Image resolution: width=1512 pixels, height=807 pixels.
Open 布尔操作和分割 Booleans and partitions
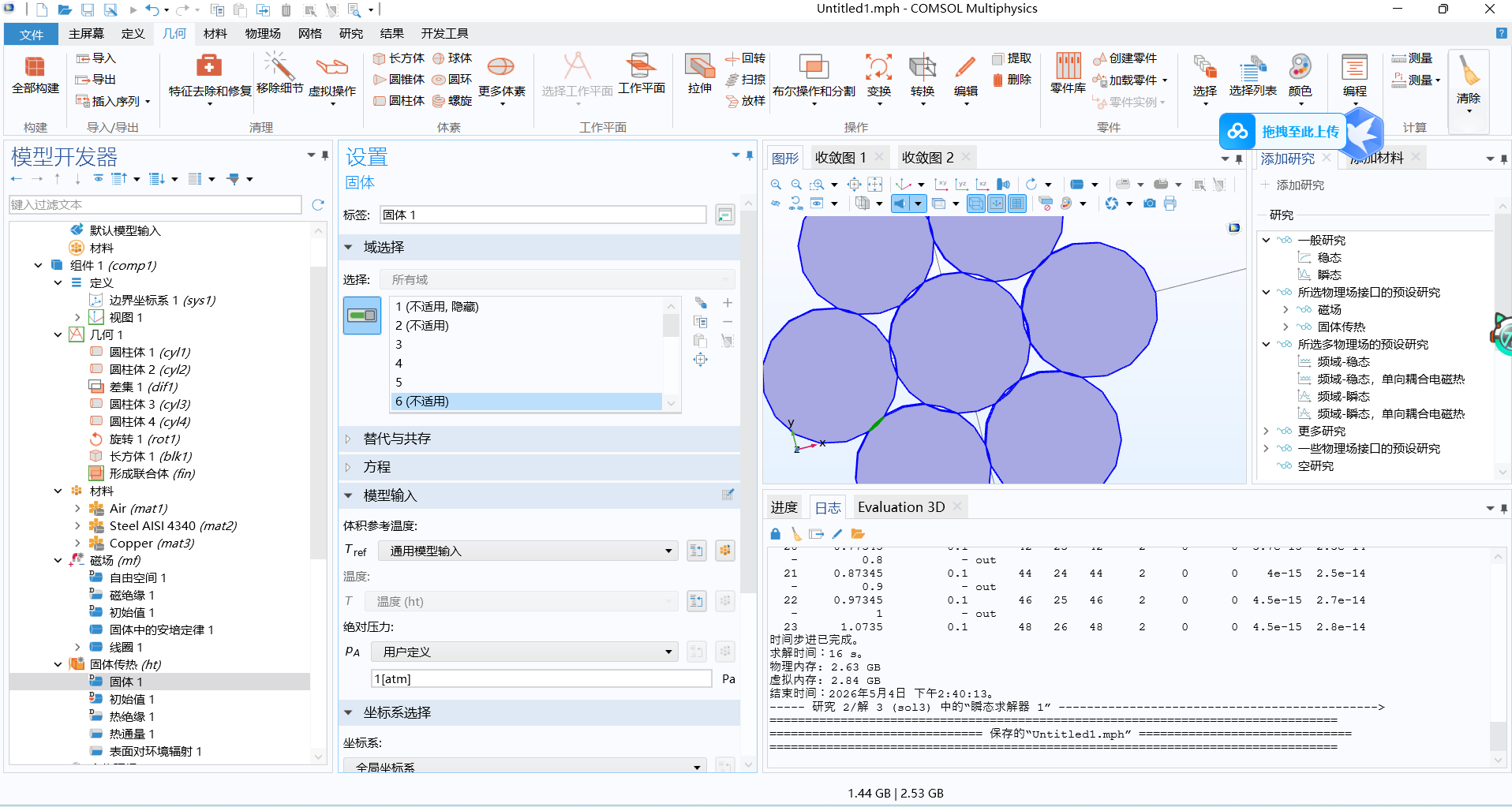tap(814, 77)
